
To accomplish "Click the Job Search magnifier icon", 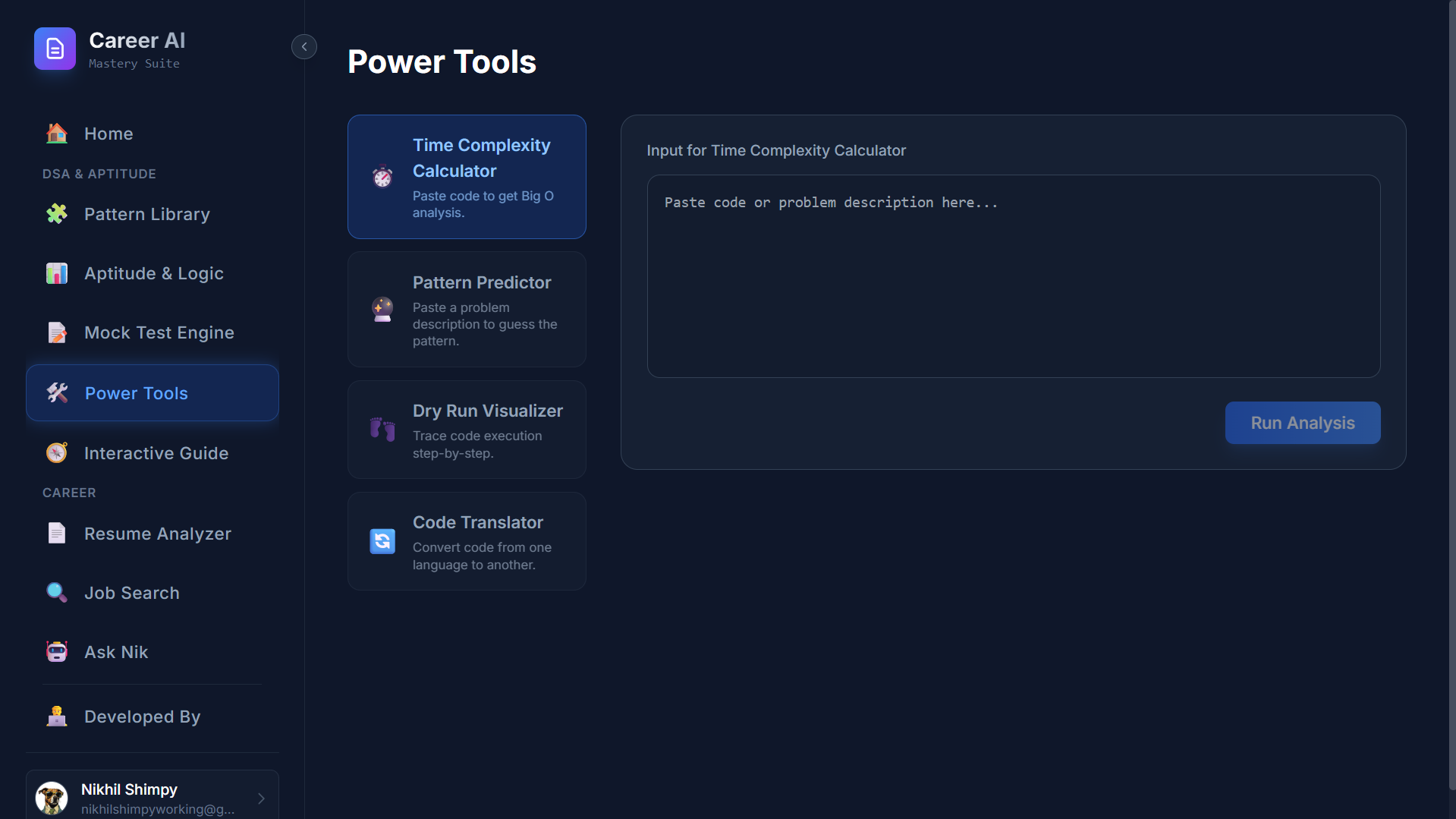I will coord(57,593).
